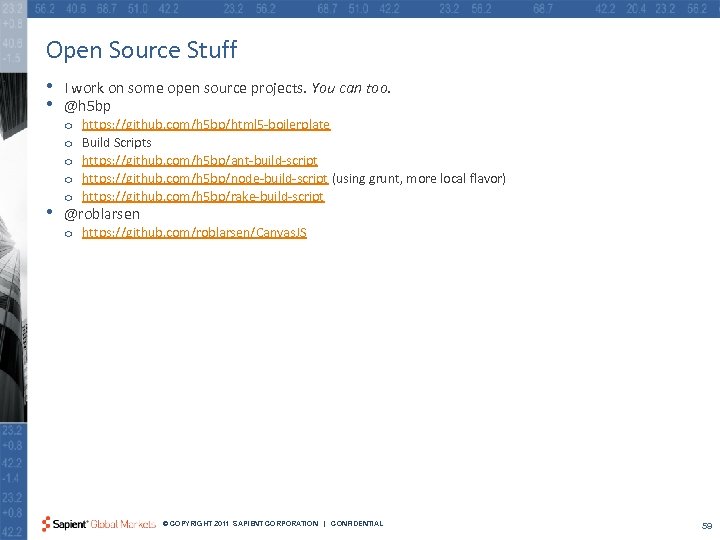This screenshot has width=720, height=540.
Task: Click the 'Build Scripts' sub-bullet text
Action: (x=117, y=142)
